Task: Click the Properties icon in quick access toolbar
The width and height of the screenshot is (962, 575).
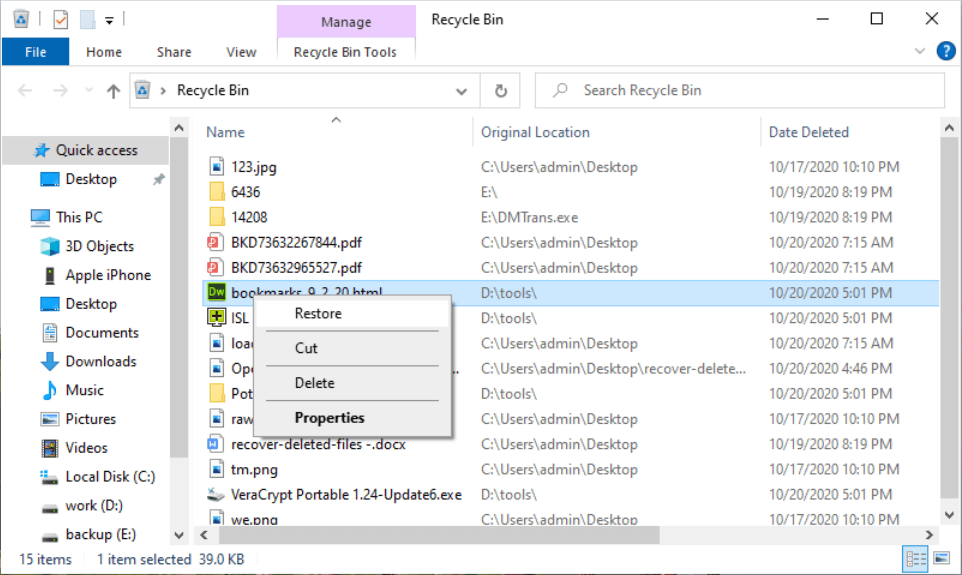Action: point(61,19)
